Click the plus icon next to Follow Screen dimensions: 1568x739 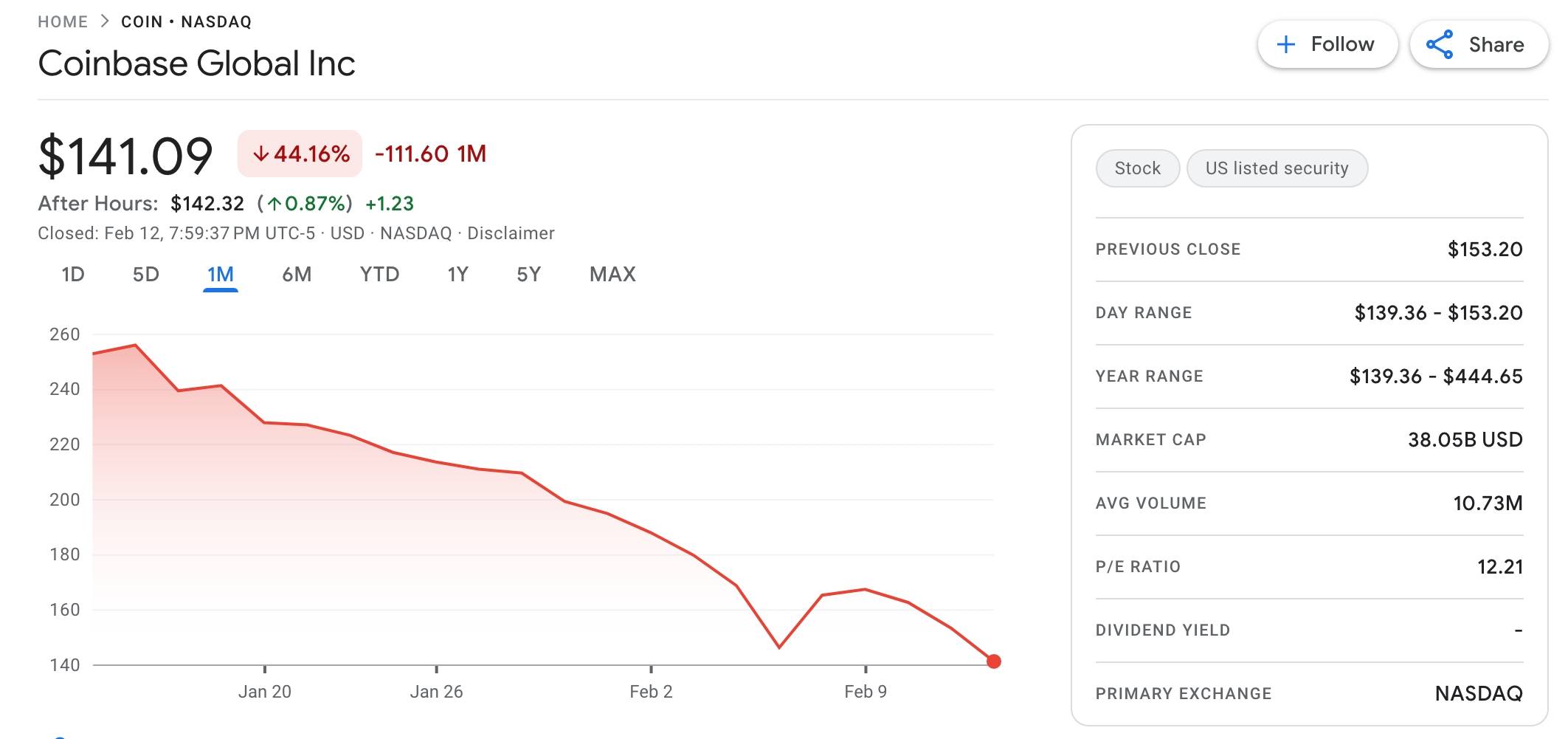[1285, 44]
